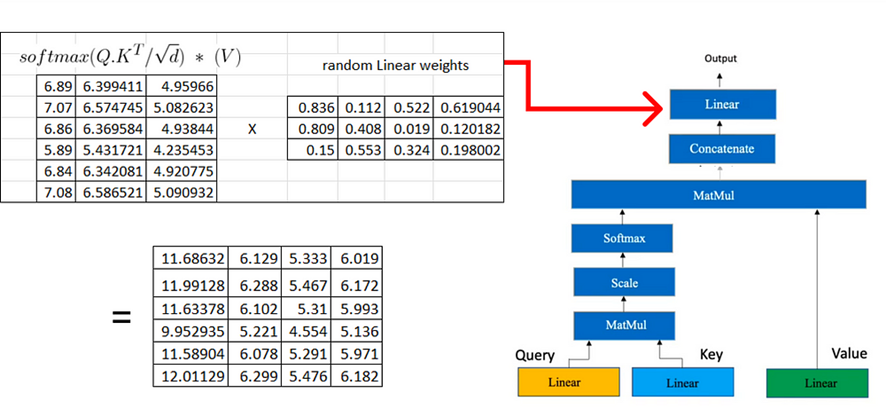Select the Concatenate block in the diagram
Screen dimensions: 886x409
722,149
